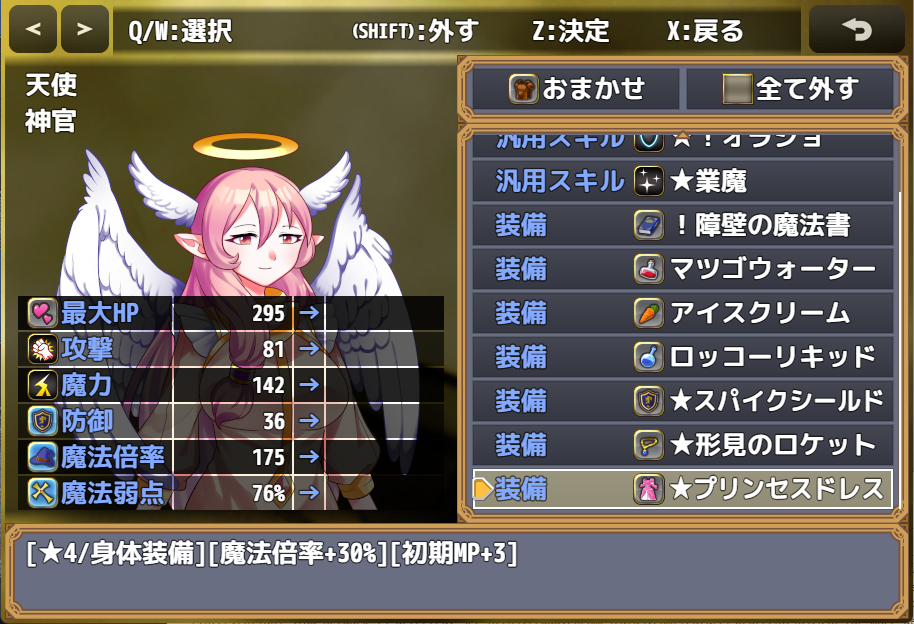914x624 pixels.
Task: Click the red potion icon for マツゴウォーター
Action: click(649, 269)
